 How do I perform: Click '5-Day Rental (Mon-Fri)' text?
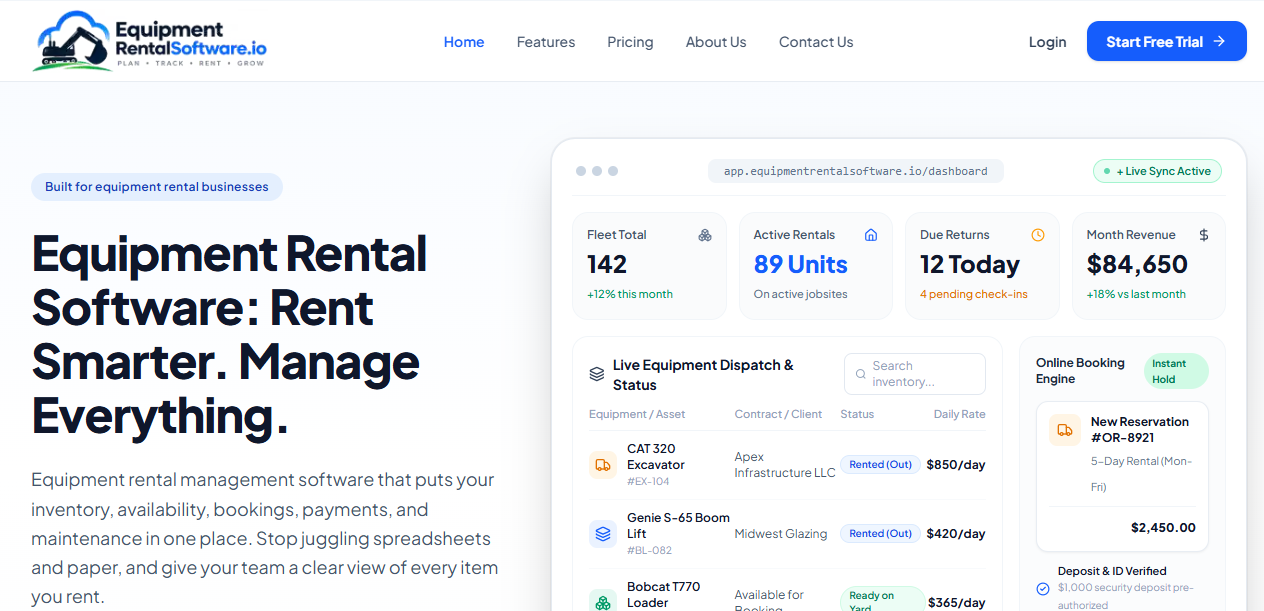[1141, 475]
